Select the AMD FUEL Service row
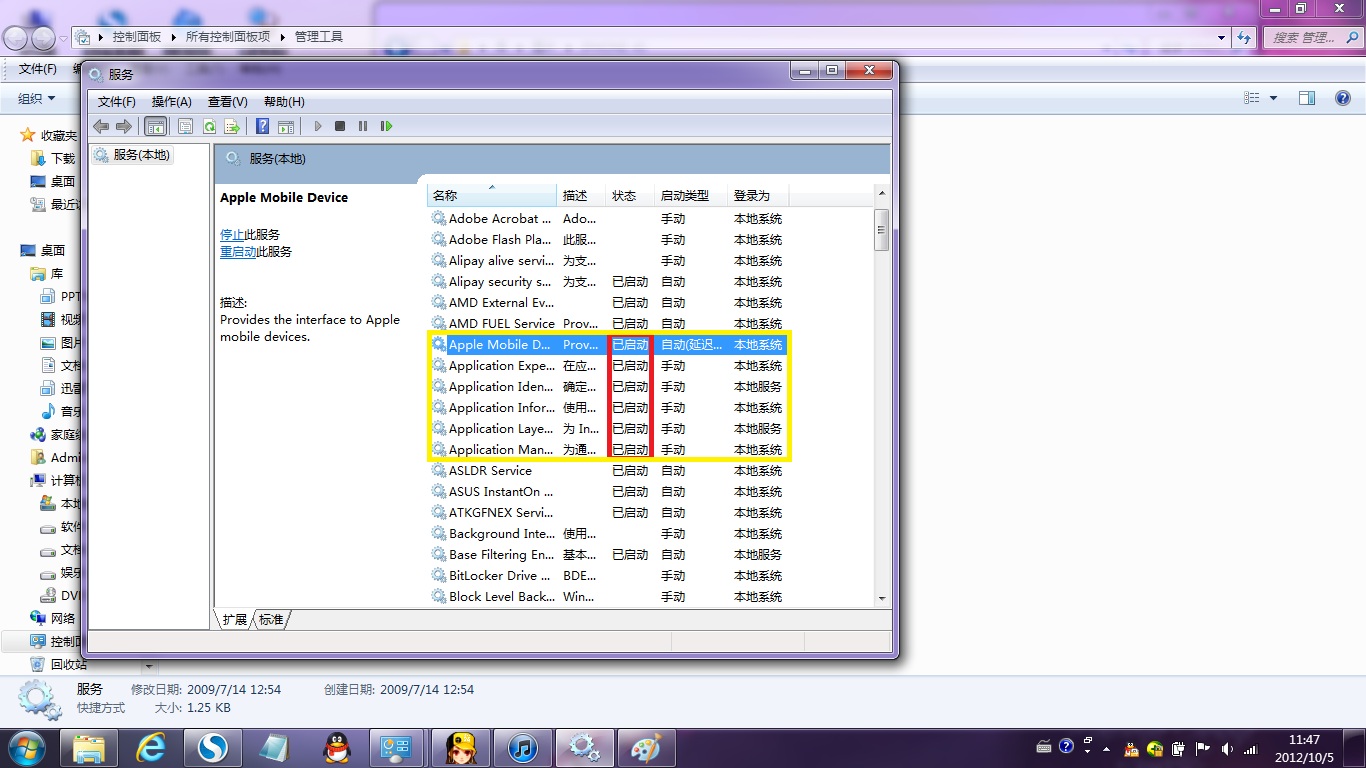1366x768 pixels. [608, 324]
